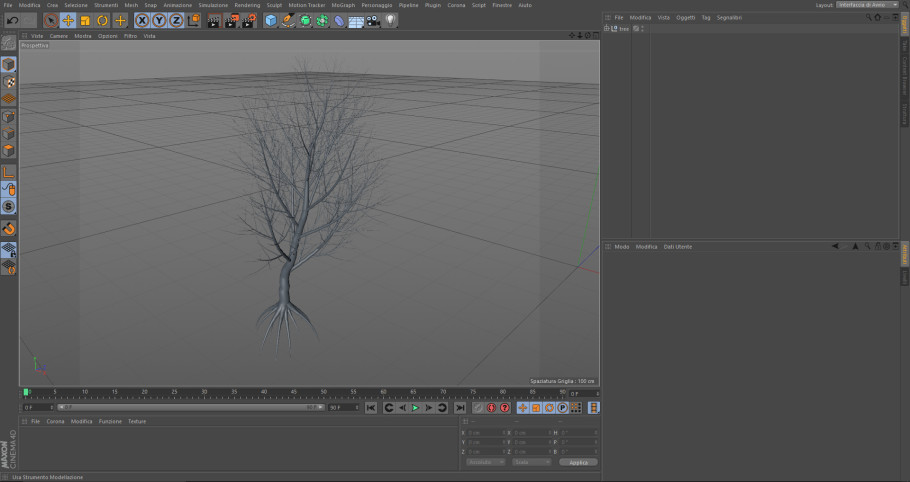This screenshot has height=482, width=910.
Task: Open the Simulazione menu
Action: pos(213,5)
